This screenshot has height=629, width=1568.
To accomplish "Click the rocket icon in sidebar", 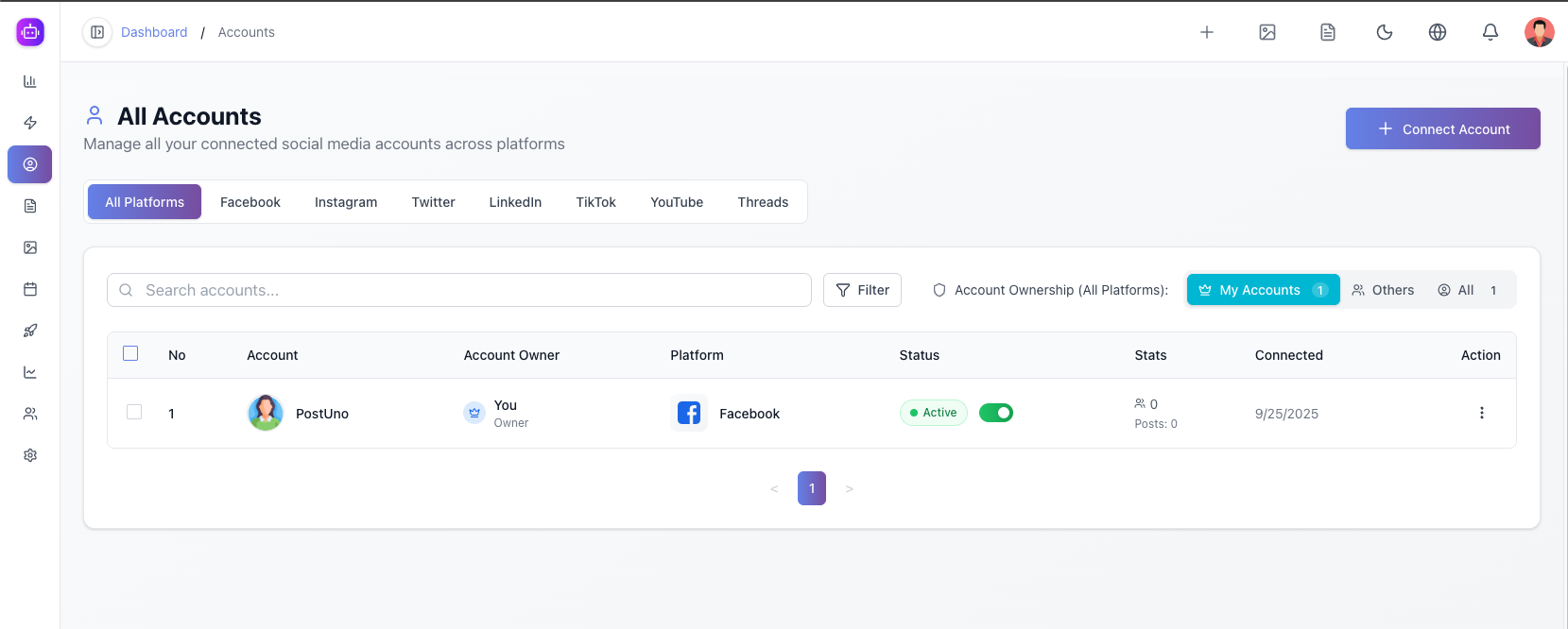I will point(30,331).
